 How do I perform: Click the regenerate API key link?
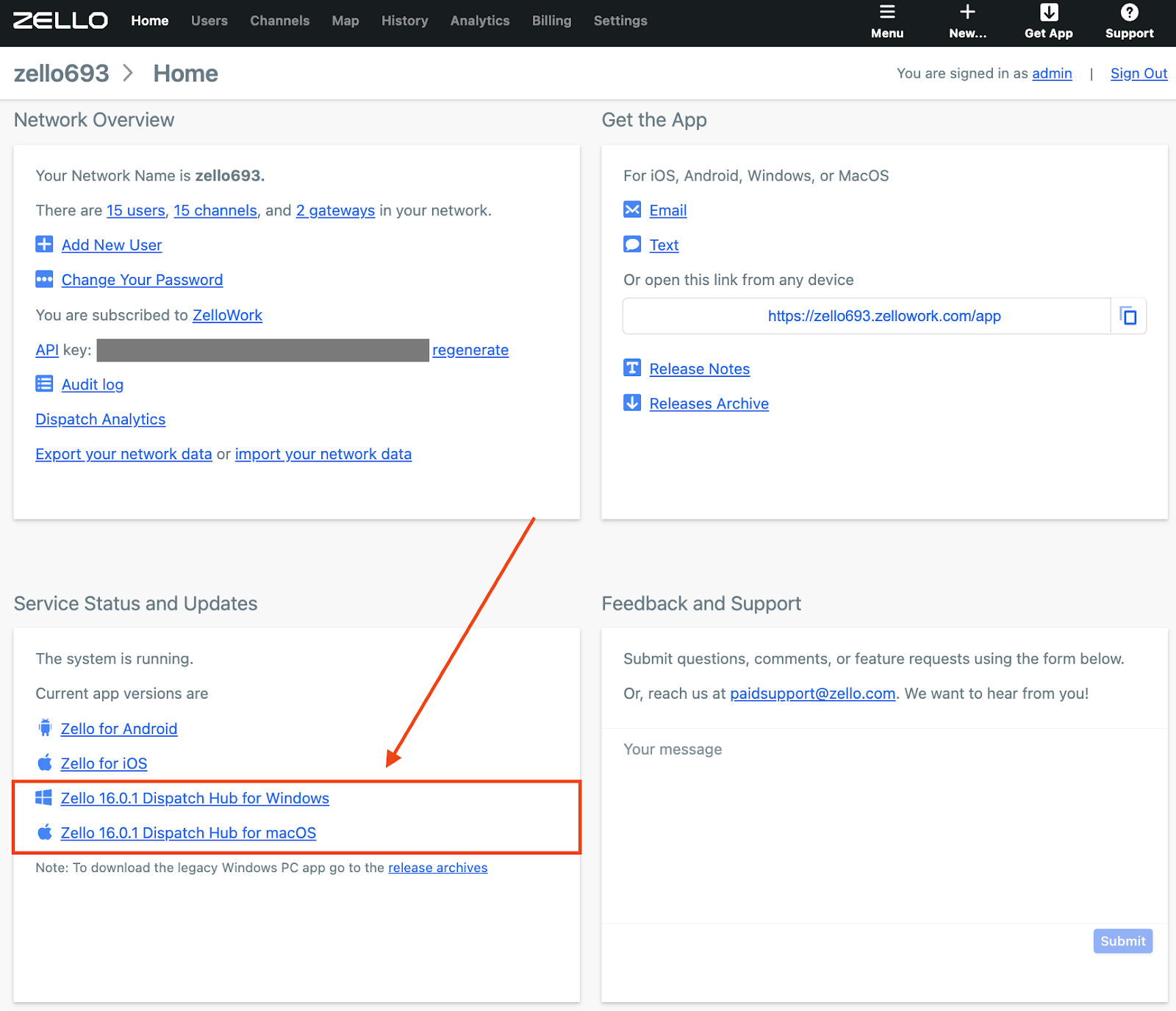(x=470, y=350)
